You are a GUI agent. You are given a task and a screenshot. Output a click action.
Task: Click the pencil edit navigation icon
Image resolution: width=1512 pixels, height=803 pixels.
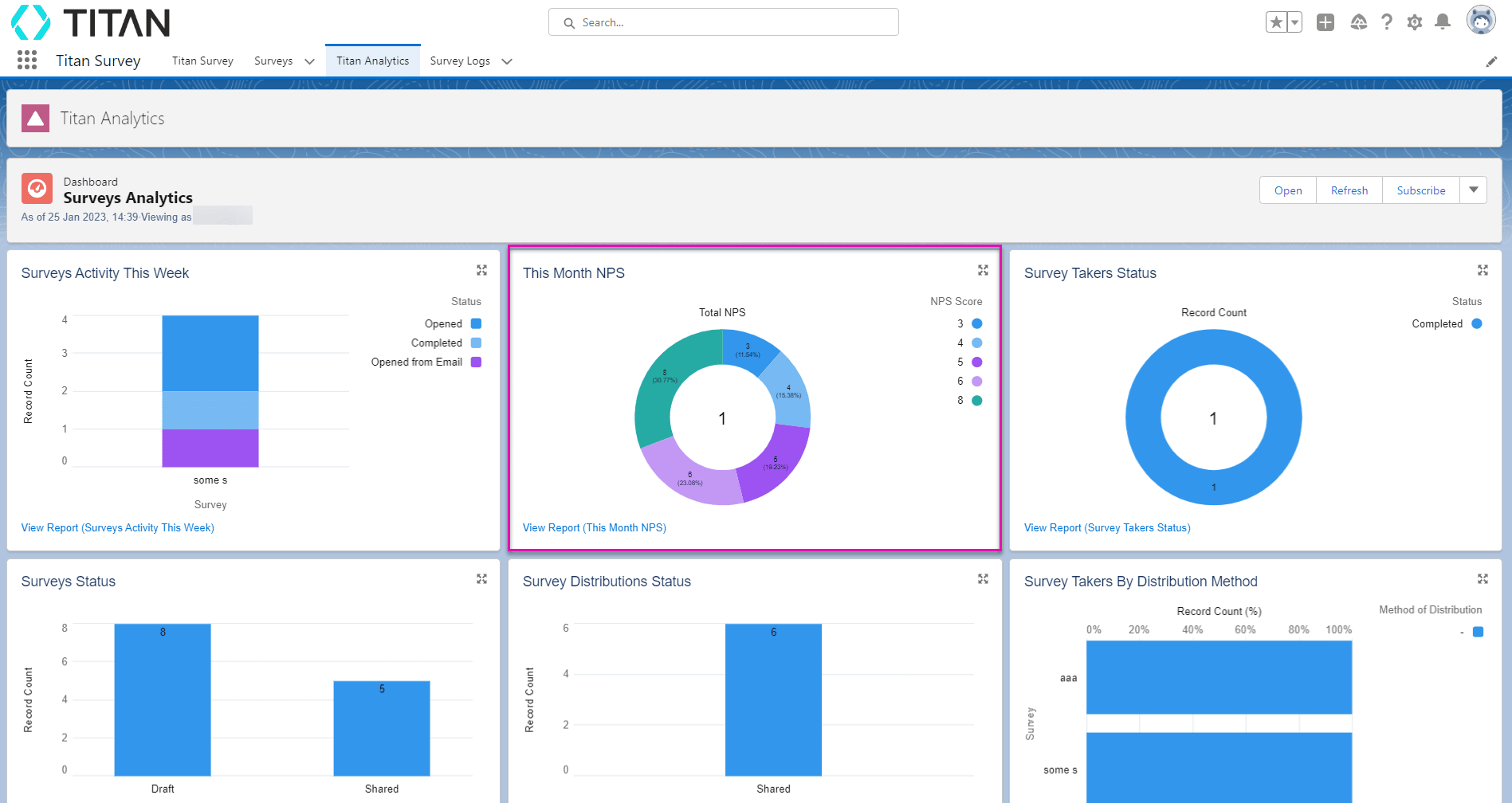pyautogui.click(x=1491, y=62)
